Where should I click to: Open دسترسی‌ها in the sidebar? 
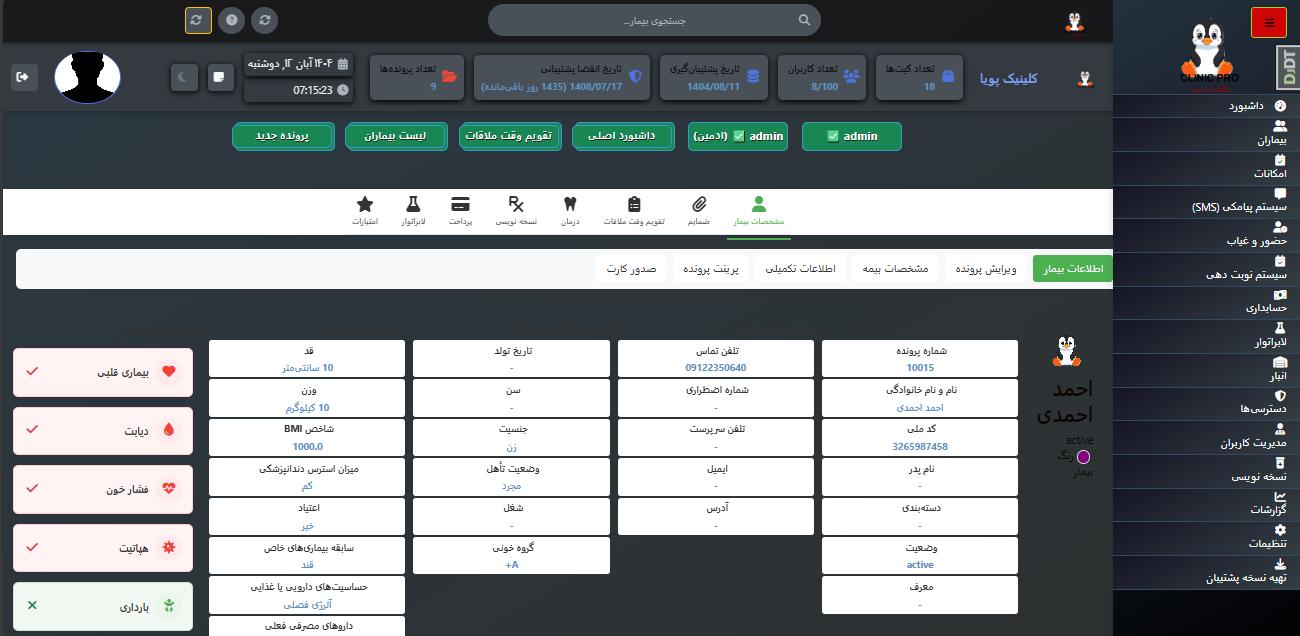pos(1206,403)
